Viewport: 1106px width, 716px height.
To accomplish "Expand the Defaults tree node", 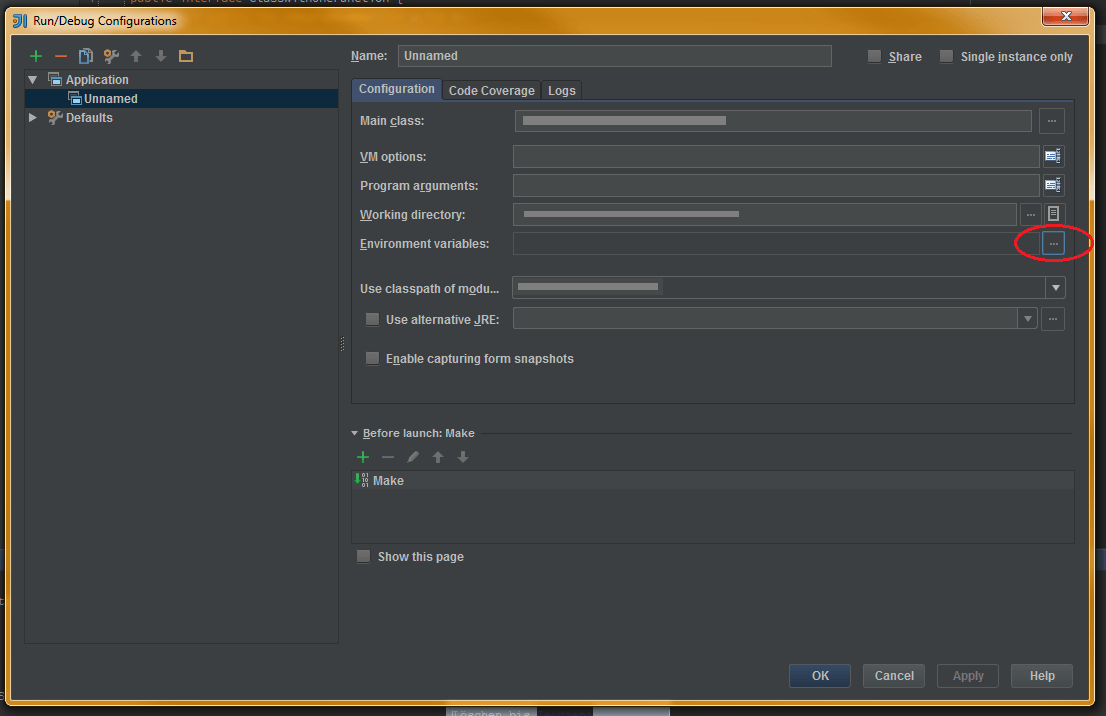I will [x=32, y=117].
